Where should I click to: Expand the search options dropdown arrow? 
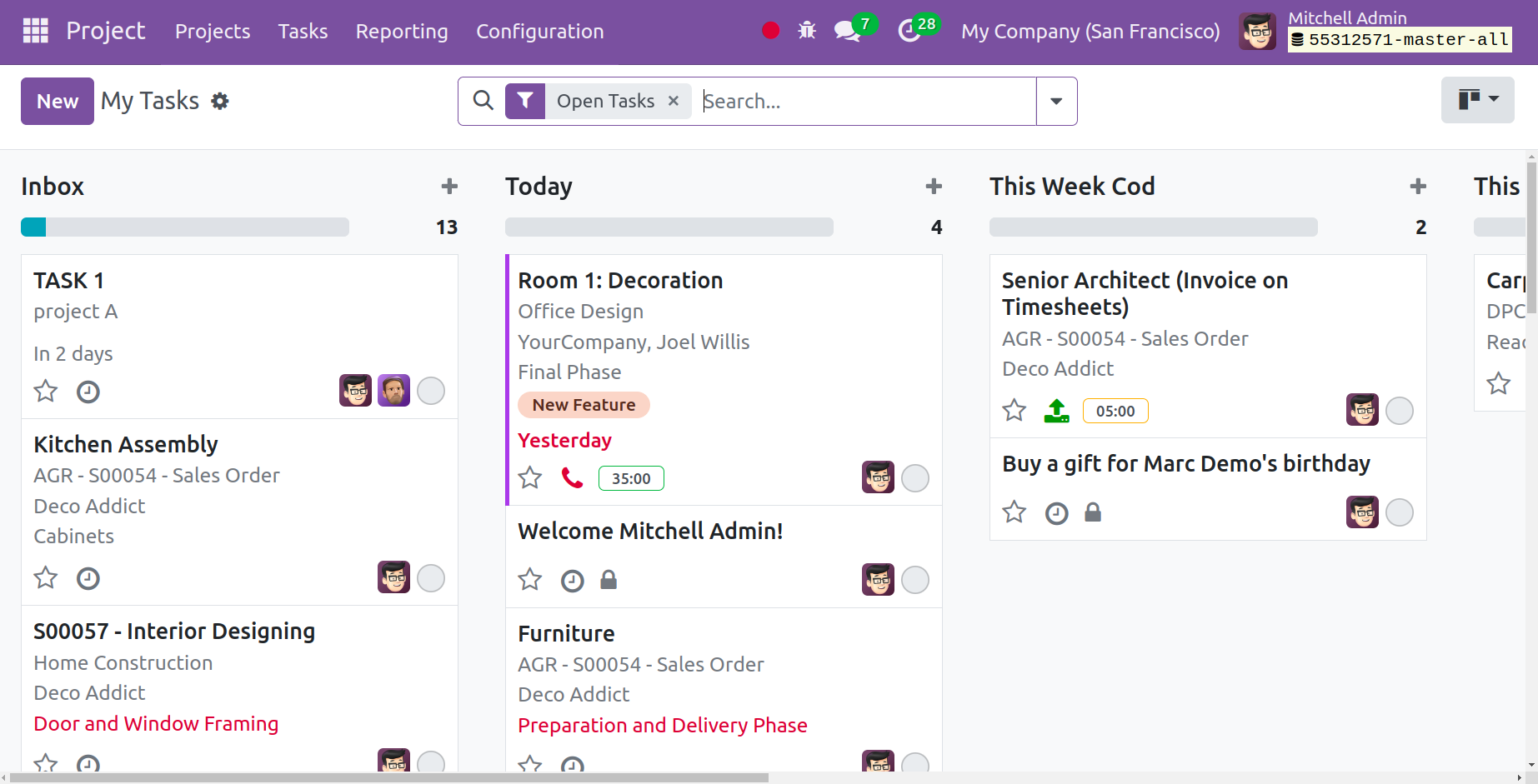click(x=1056, y=102)
